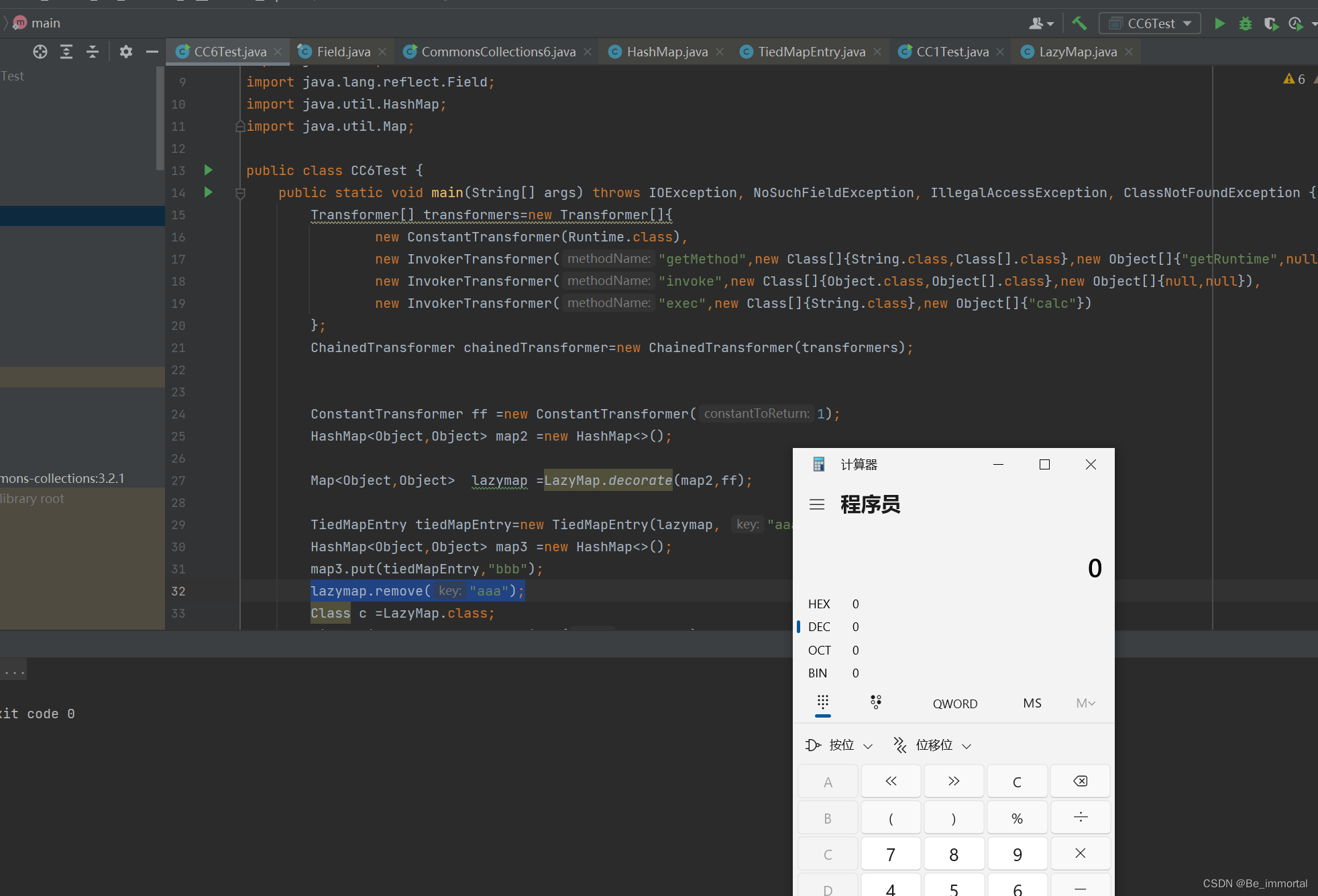Viewport: 1318px width, 896px height.
Task: Click the right shift button in calculator
Action: coord(954,781)
